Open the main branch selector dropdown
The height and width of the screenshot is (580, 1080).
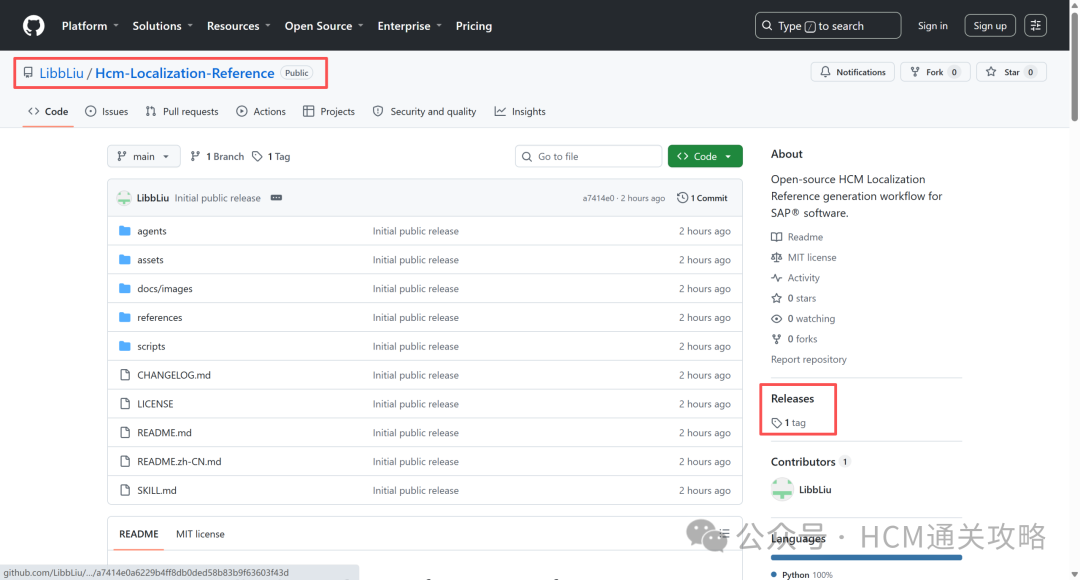[x=143, y=156]
